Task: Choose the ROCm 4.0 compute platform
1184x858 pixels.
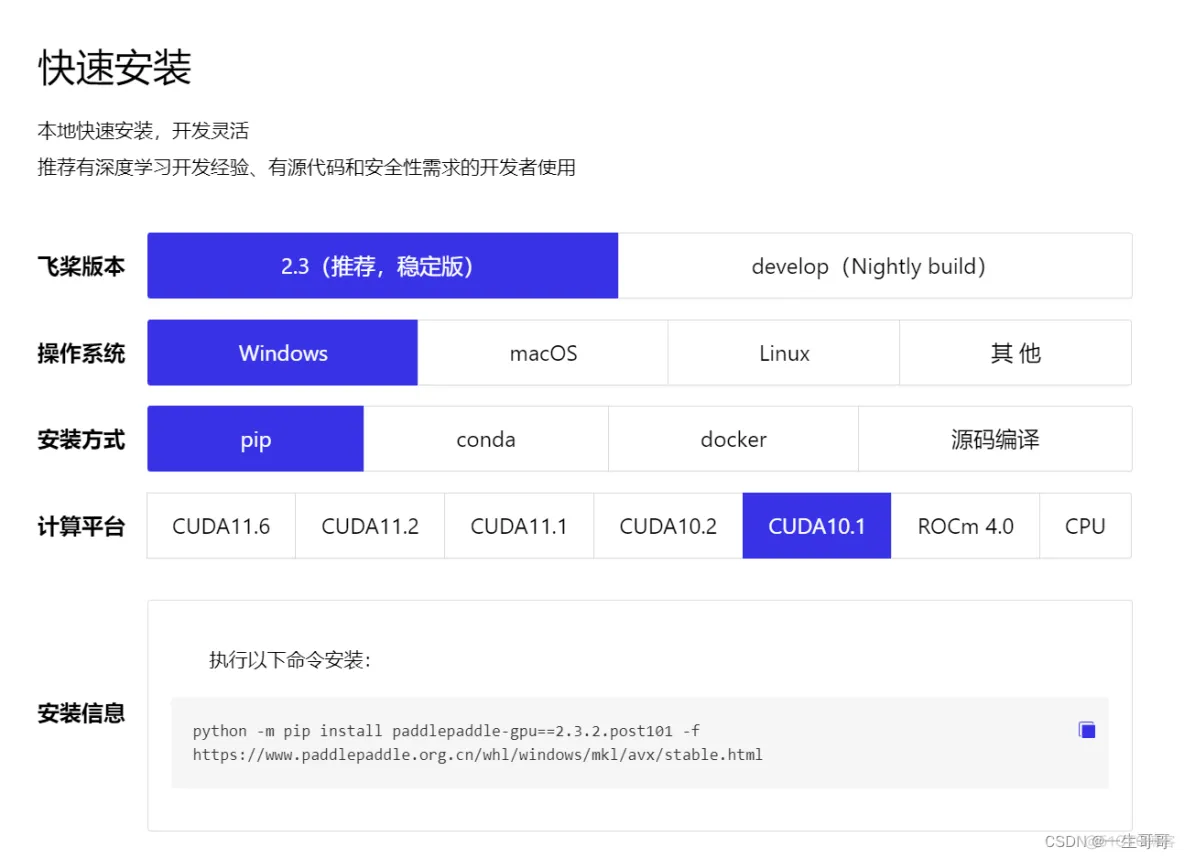Action: 965,526
